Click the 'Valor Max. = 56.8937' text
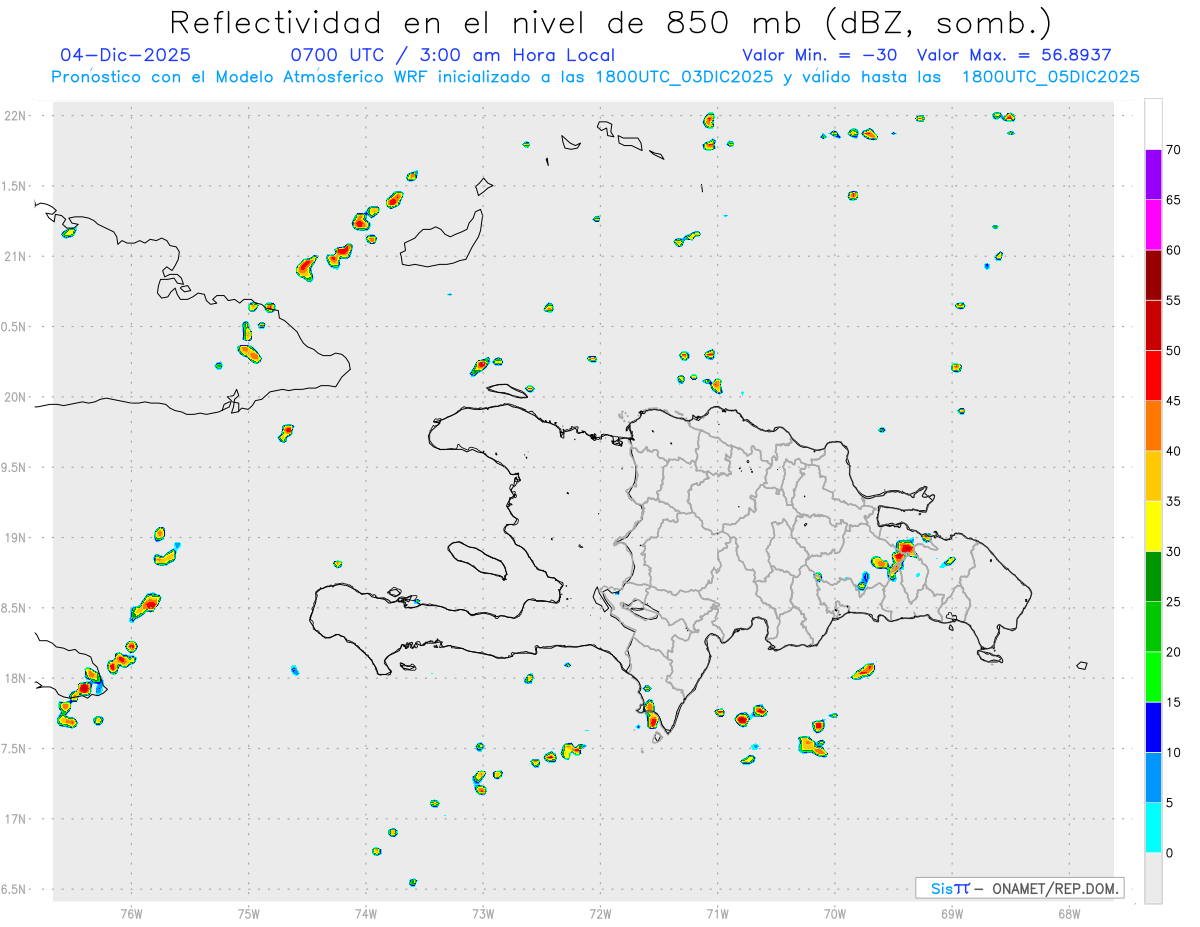The height and width of the screenshot is (927, 1200). (1014, 55)
